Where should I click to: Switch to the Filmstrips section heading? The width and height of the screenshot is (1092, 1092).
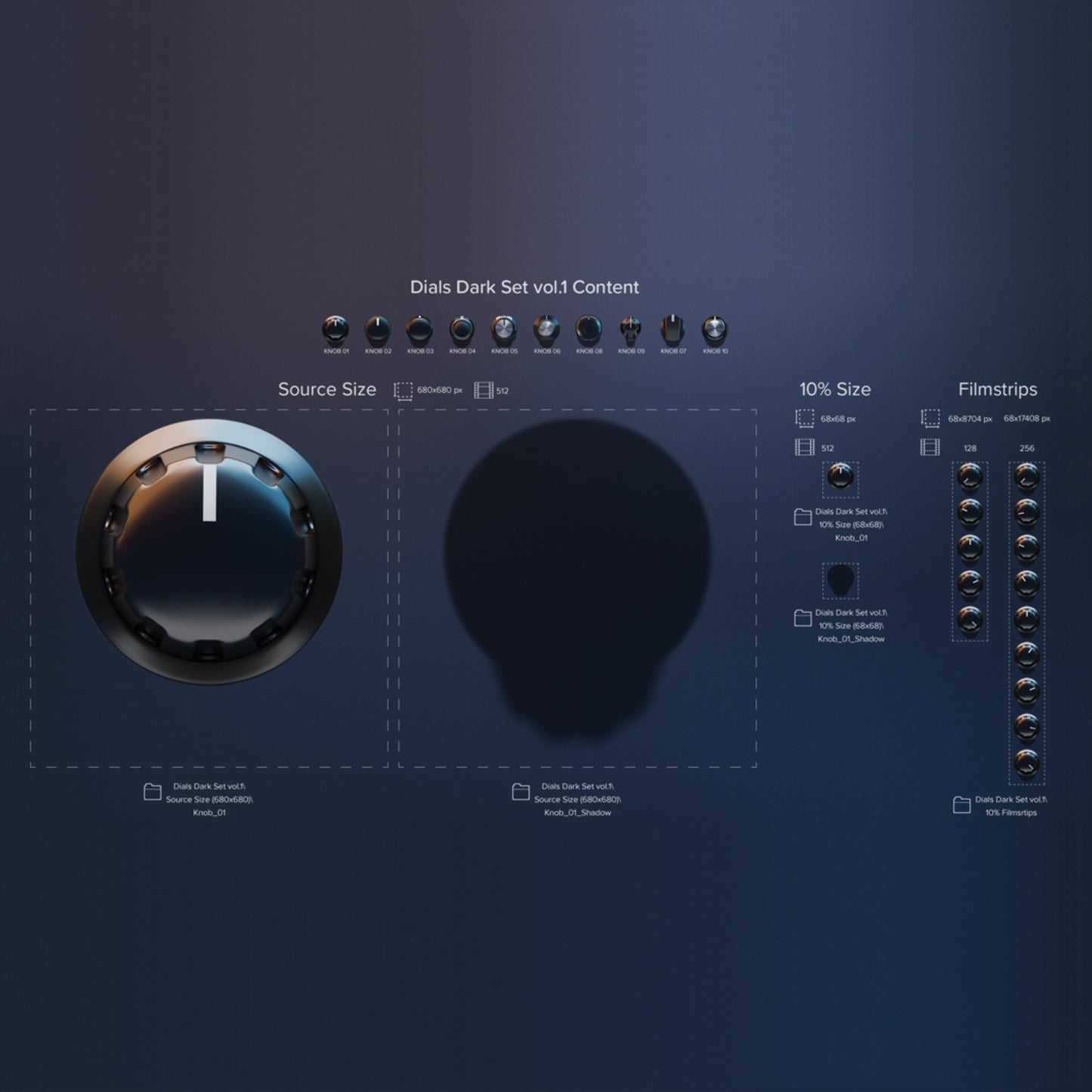point(998,390)
